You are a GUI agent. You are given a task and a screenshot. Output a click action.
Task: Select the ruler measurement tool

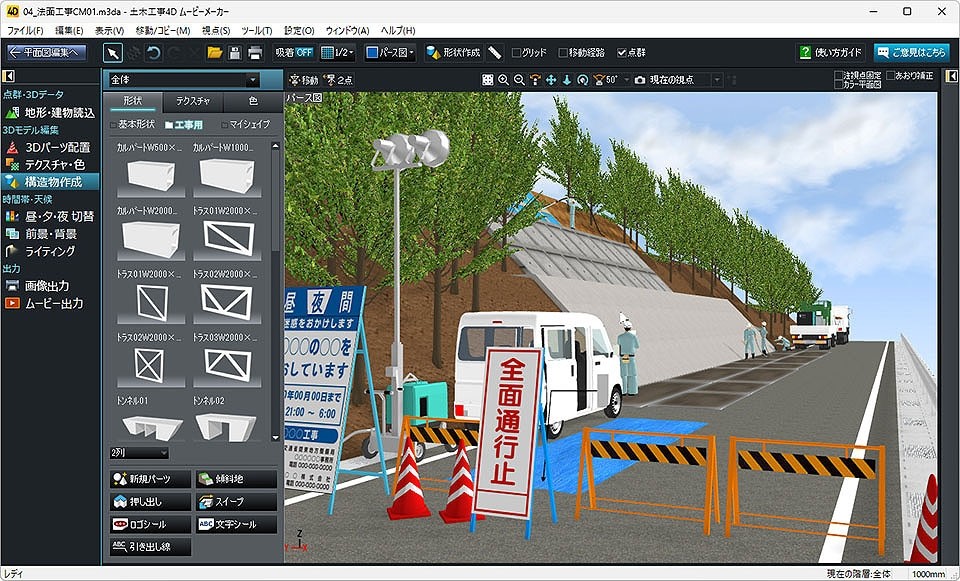click(x=495, y=52)
